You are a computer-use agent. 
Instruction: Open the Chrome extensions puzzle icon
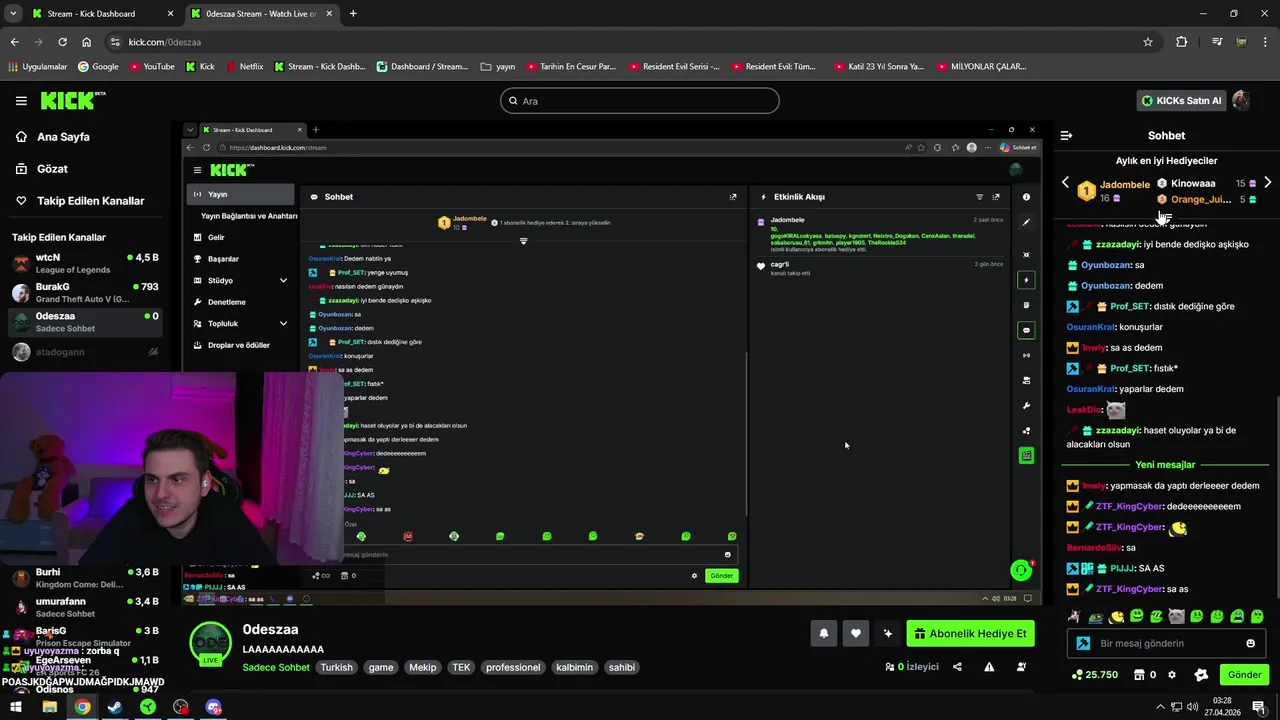1182,42
